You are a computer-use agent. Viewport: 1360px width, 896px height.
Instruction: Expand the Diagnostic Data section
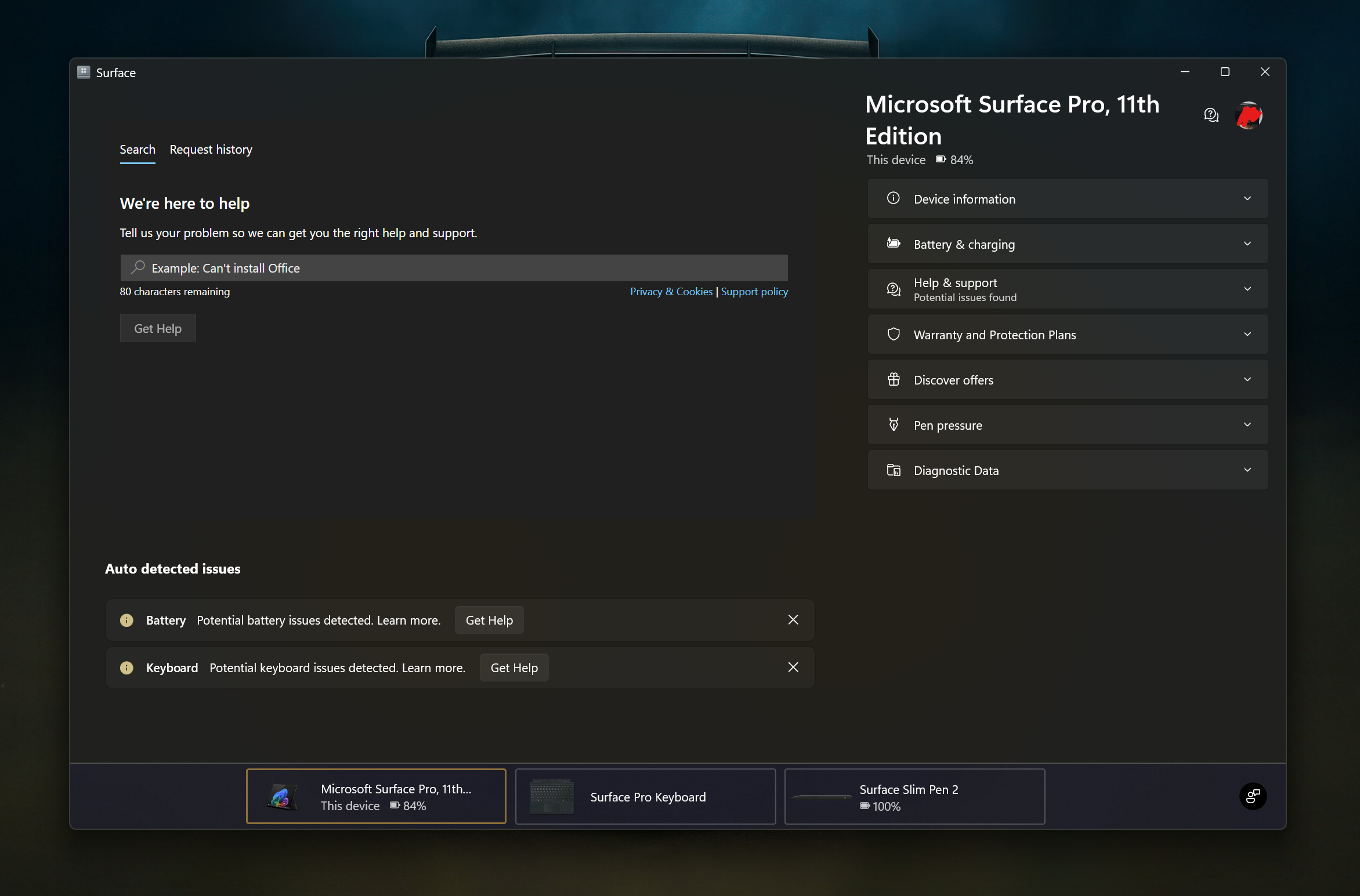1247,470
